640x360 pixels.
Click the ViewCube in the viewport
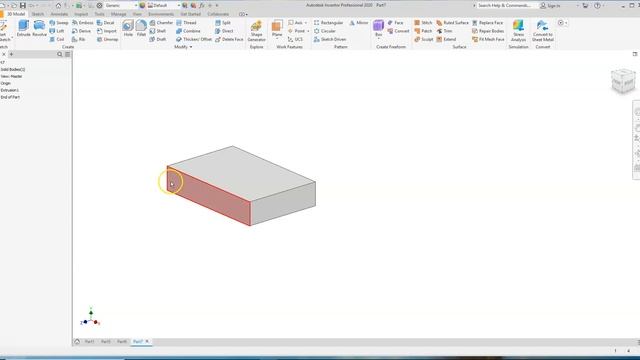point(623,81)
